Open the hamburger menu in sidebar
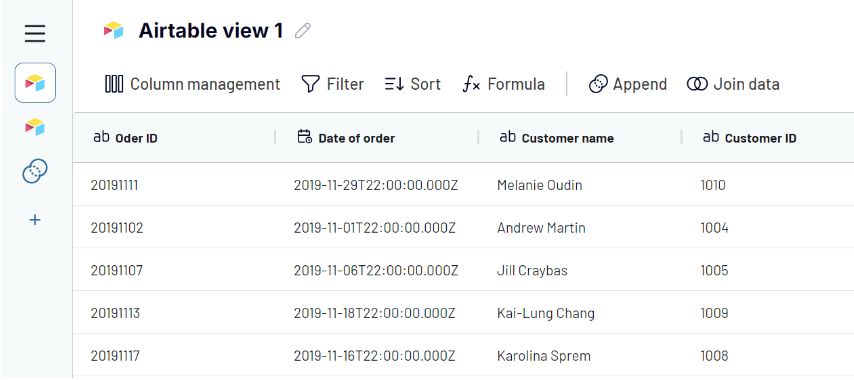The image size is (854, 380). point(35,34)
